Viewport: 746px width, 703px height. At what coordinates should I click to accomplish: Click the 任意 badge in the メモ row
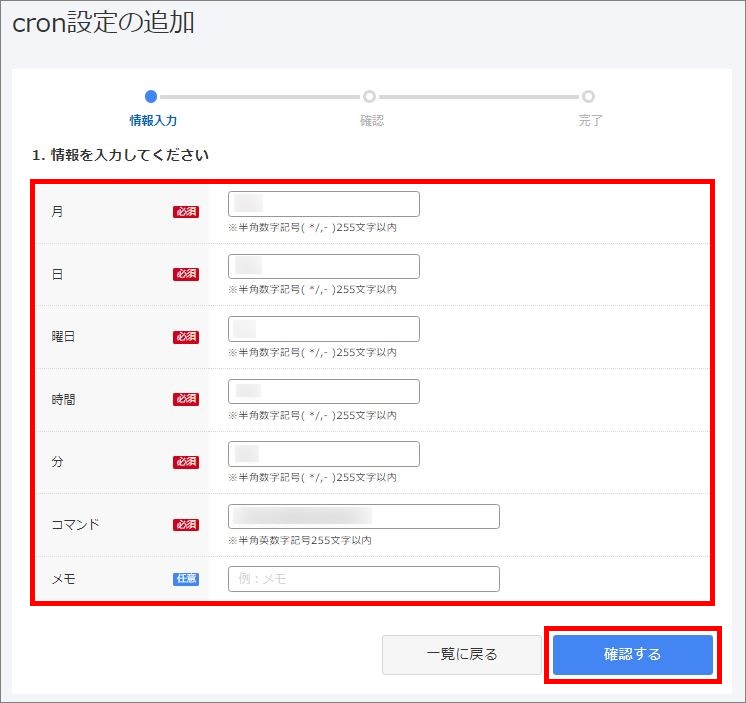186,579
